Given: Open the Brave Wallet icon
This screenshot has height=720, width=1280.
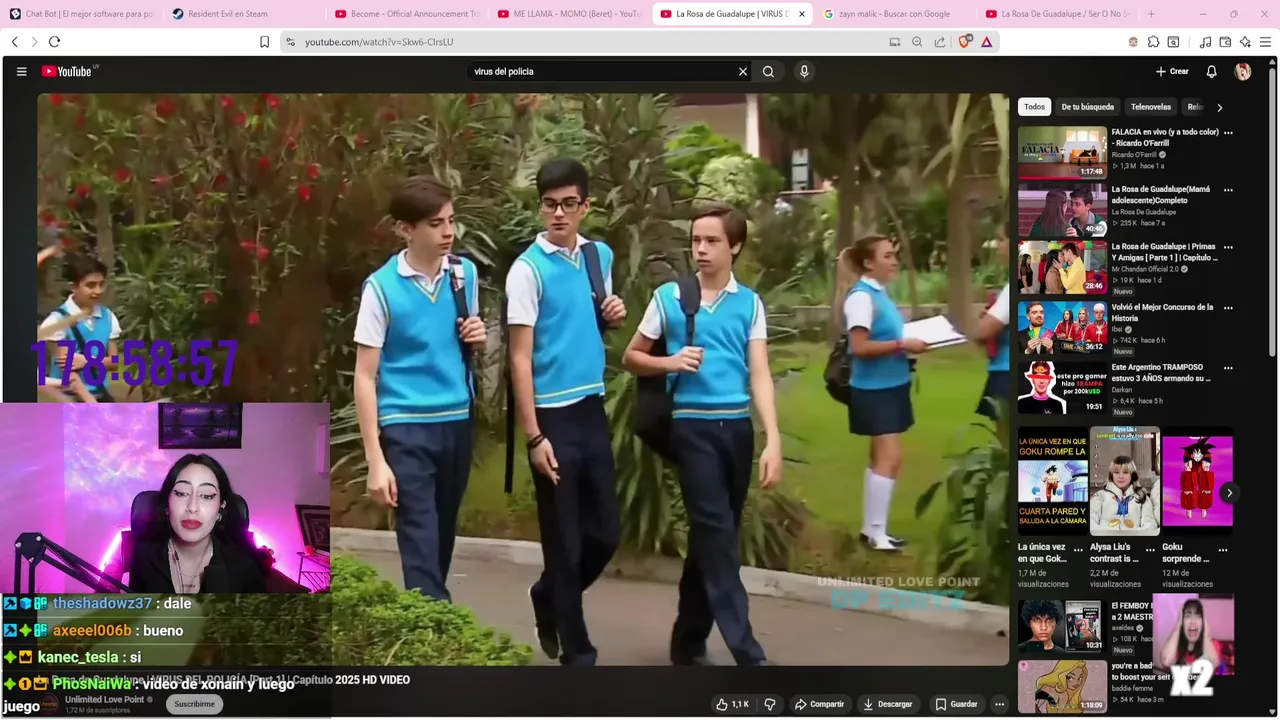Looking at the screenshot, I should coord(1225,42).
